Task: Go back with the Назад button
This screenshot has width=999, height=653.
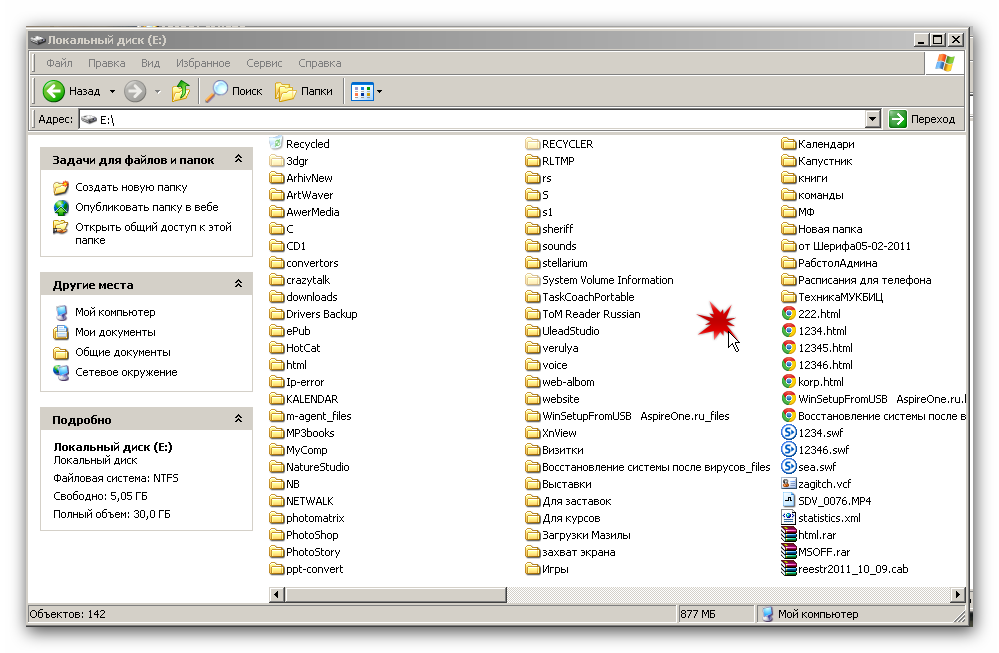Action: [x=71, y=91]
